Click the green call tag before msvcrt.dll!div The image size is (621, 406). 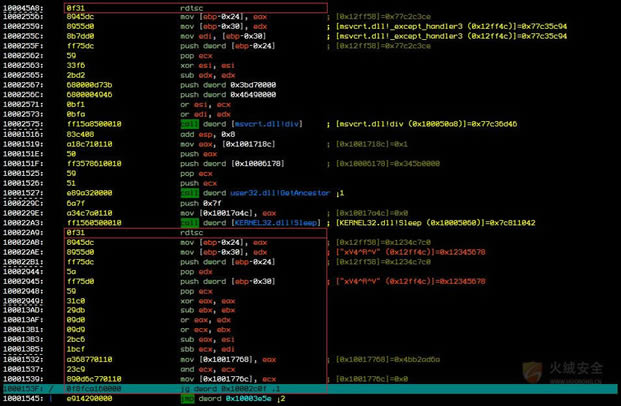point(188,124)
